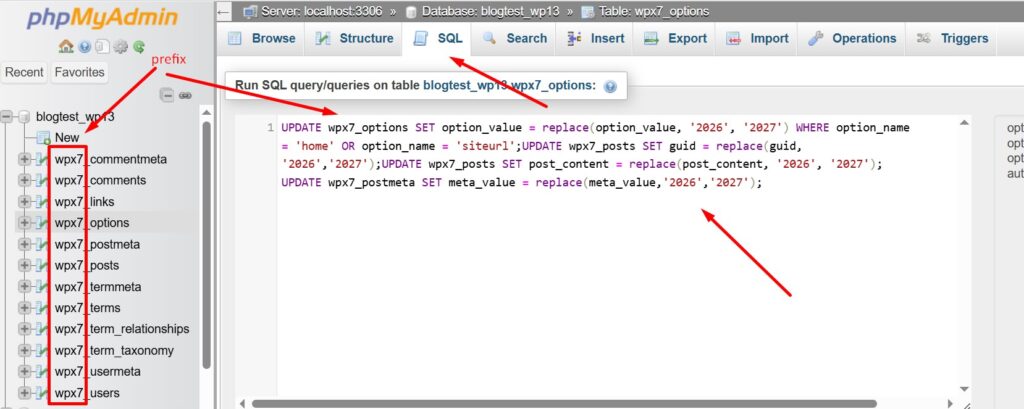Open the Insert tab
The height and width of the screenshot is (409, 1024).
tap(596, 39)
